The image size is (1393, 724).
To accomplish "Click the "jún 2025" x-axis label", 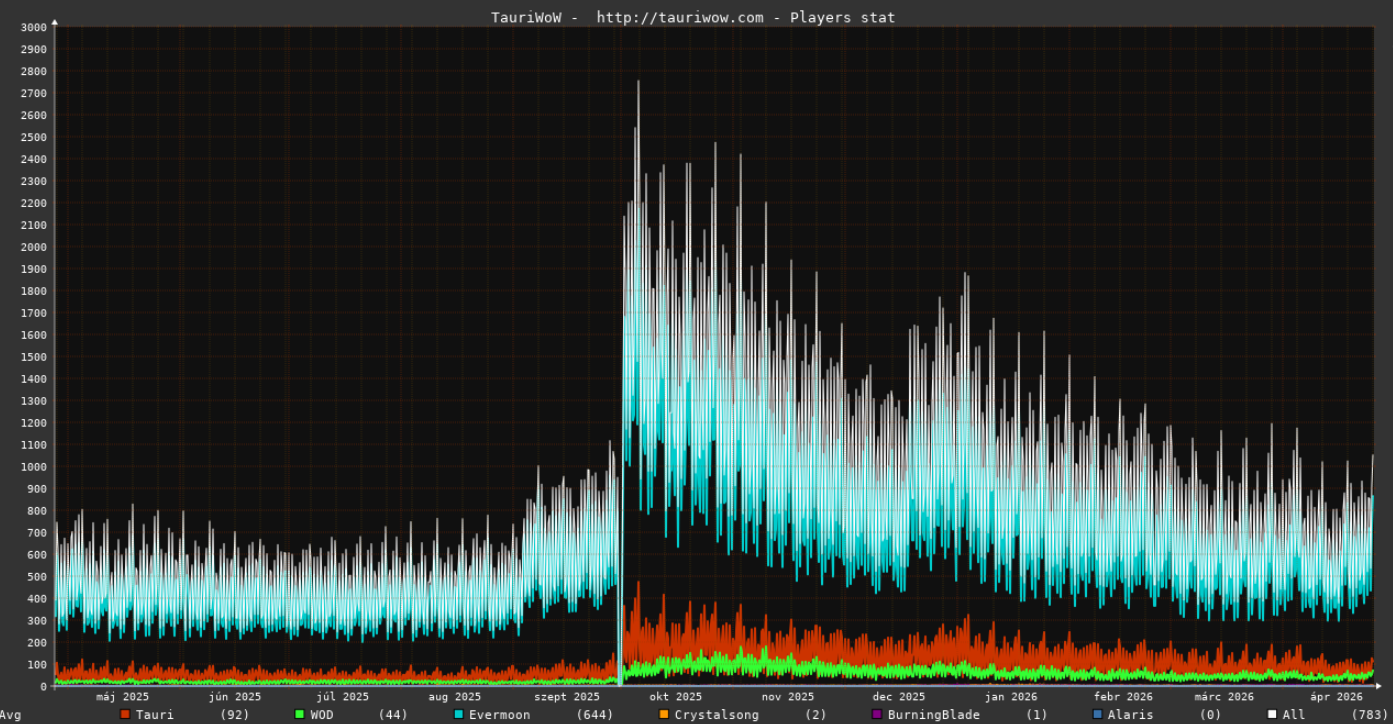I will coord(234,697).
